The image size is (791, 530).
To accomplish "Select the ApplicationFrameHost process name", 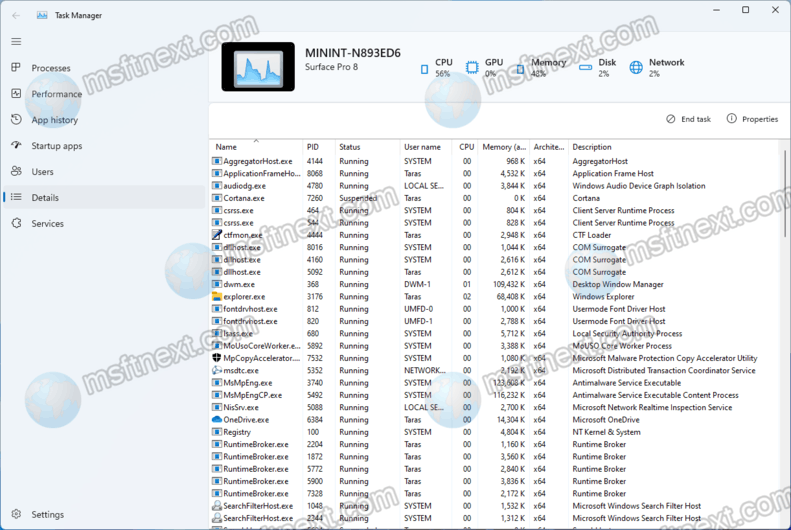I will coord(262,173).
